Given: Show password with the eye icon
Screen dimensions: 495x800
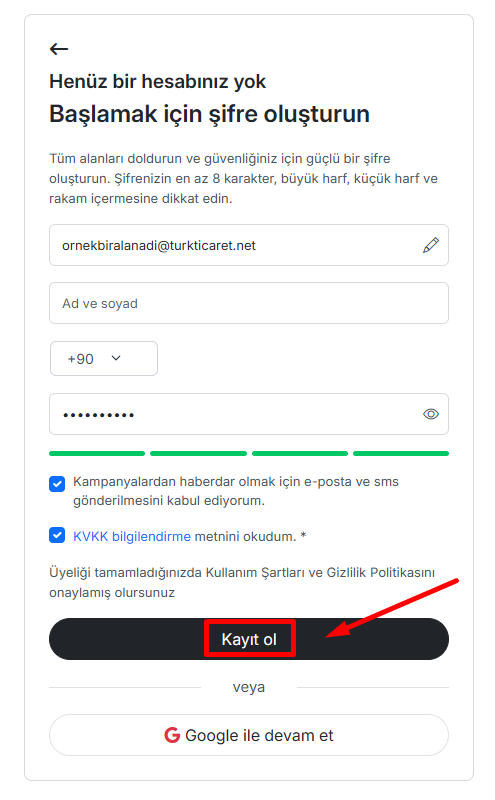Looking at the screenshot, I should [x=431, y=414].
